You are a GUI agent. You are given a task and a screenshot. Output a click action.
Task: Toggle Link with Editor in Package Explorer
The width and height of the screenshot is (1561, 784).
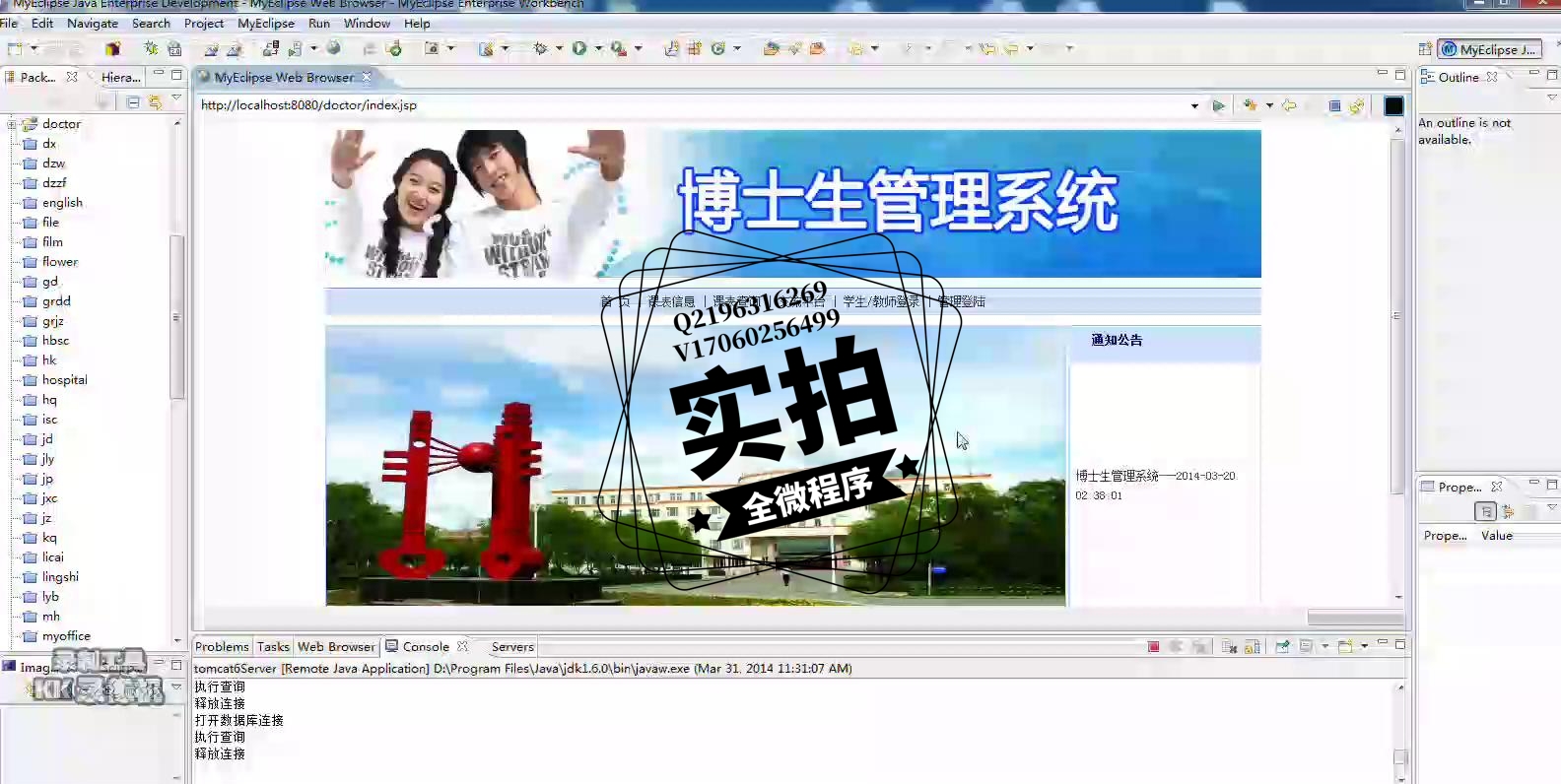click(155, 101)
